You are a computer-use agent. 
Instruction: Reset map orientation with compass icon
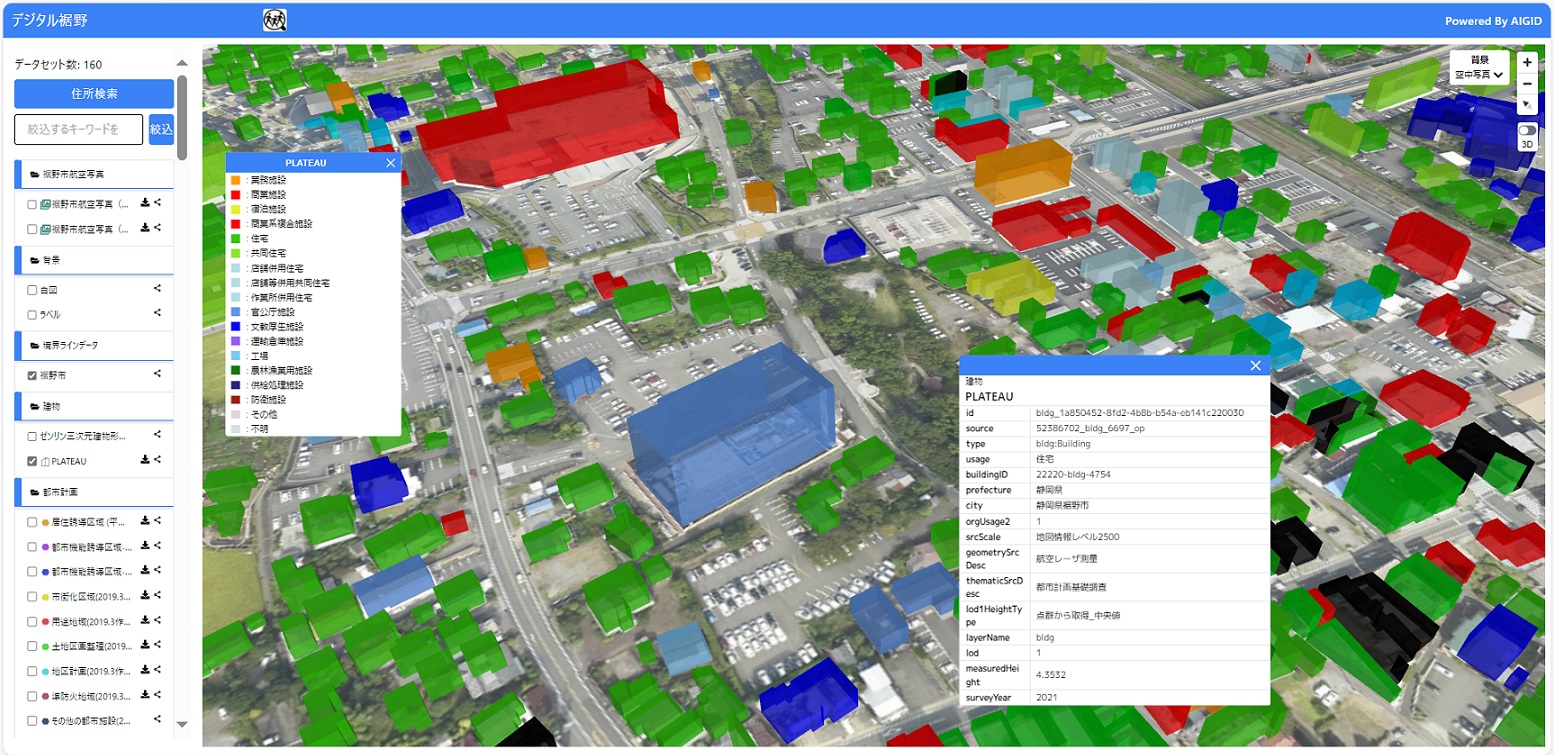click(x=1527, y=105)
